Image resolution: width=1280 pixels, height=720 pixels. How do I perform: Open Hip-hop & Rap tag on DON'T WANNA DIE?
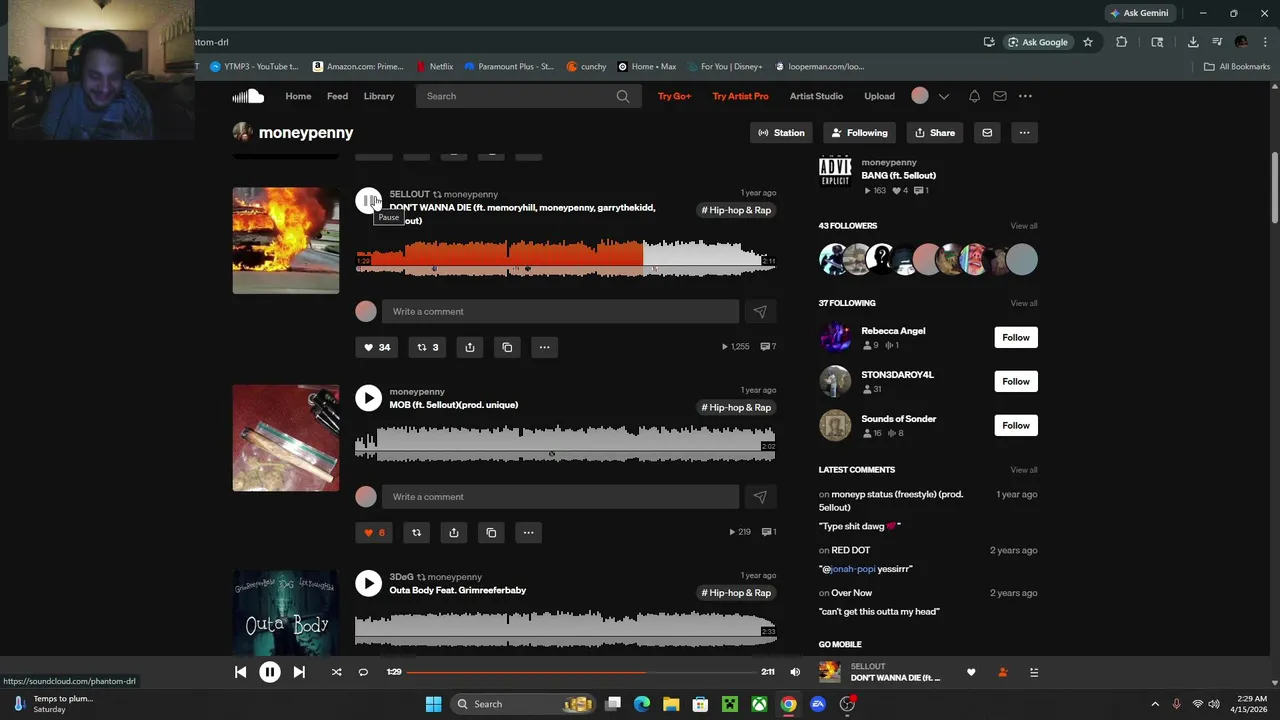736,210
